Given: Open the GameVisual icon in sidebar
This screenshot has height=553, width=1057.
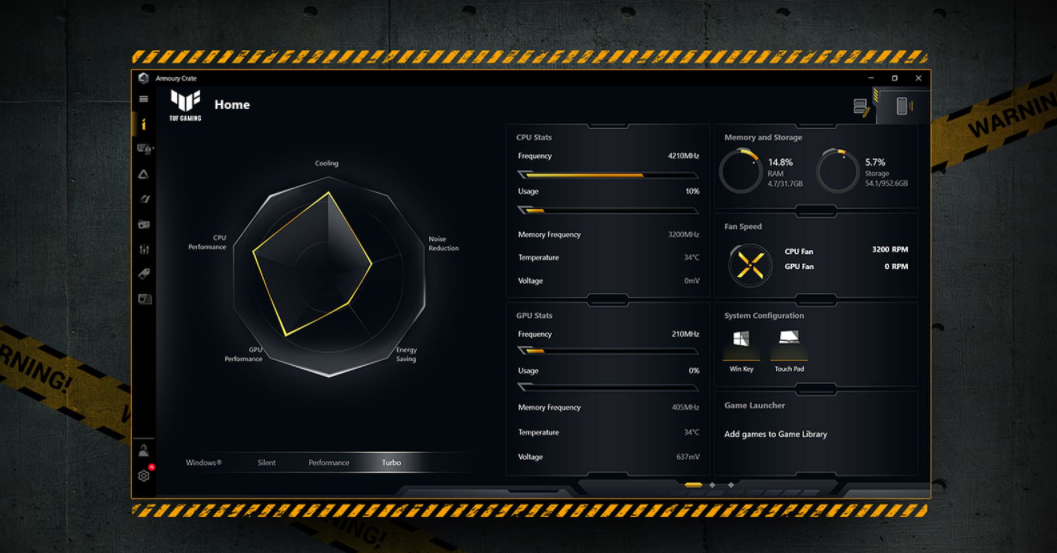Looking at the screenshot, I should click(x=144, y=199).
